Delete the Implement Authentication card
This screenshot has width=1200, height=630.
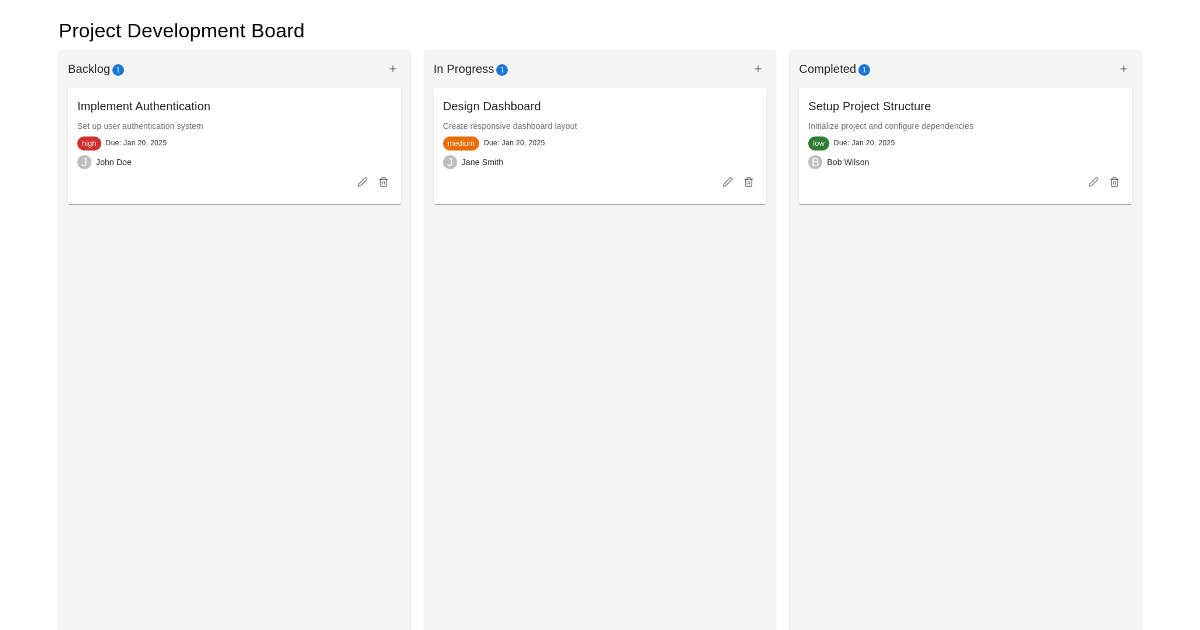pyautogui.click(x=383, y=182)
